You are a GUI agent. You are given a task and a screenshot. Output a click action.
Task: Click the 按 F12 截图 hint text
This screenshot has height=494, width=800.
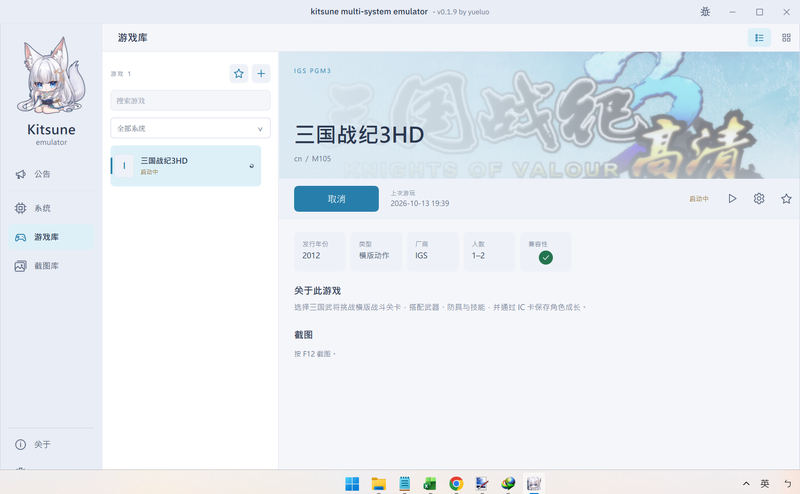pos(314,354)
